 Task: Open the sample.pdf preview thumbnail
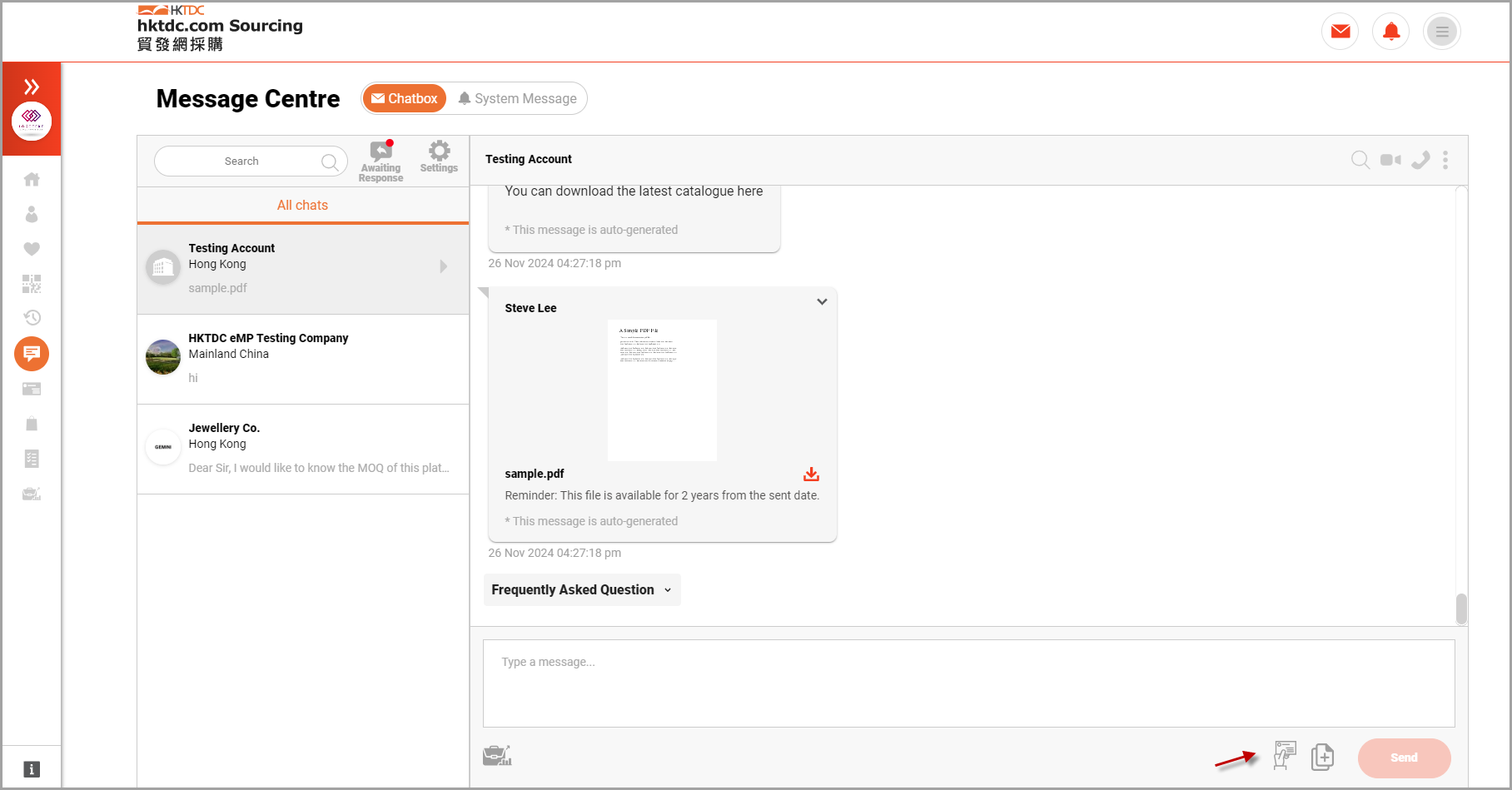click(x=662, y=390)
